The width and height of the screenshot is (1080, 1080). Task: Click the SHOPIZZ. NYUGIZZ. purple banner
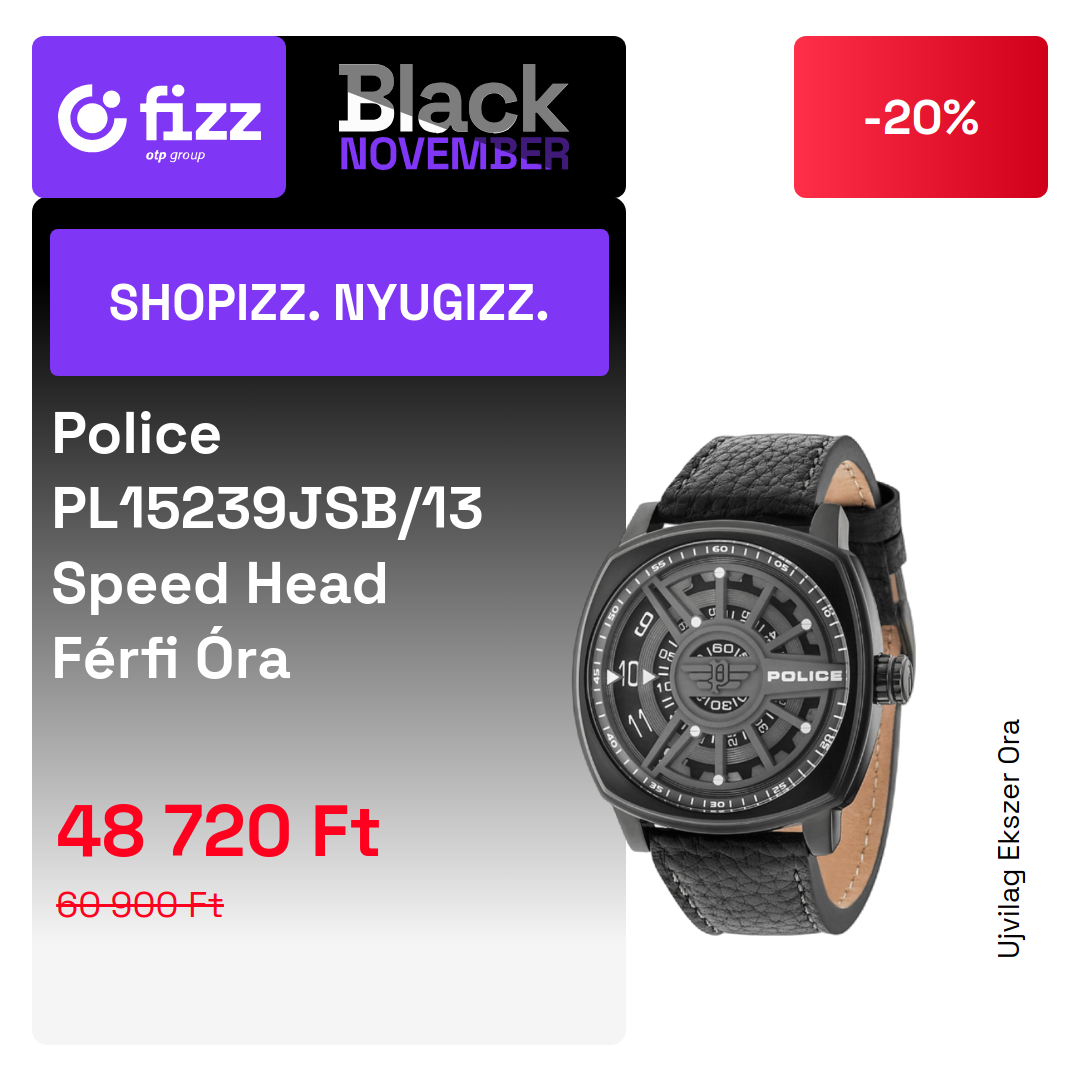point(329,302)
